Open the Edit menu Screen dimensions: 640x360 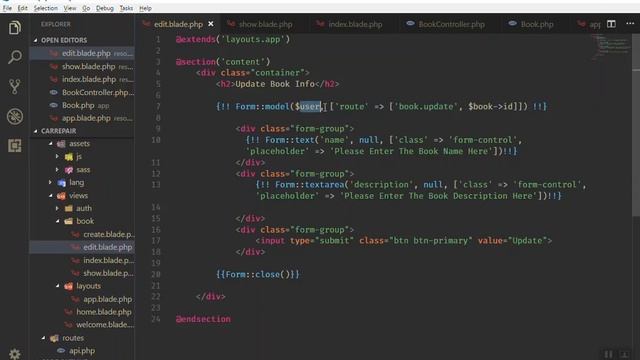[22, 8]
